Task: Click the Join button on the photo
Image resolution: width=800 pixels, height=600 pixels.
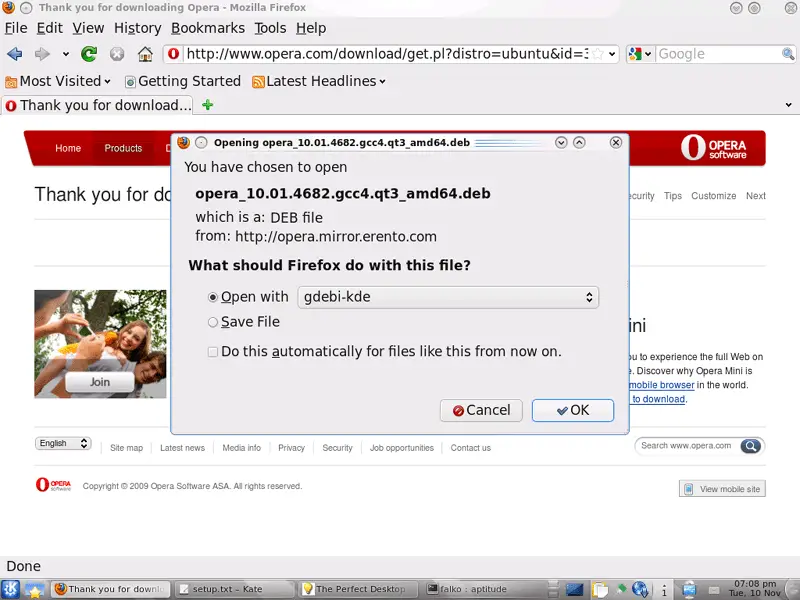Action: (99, 382)
